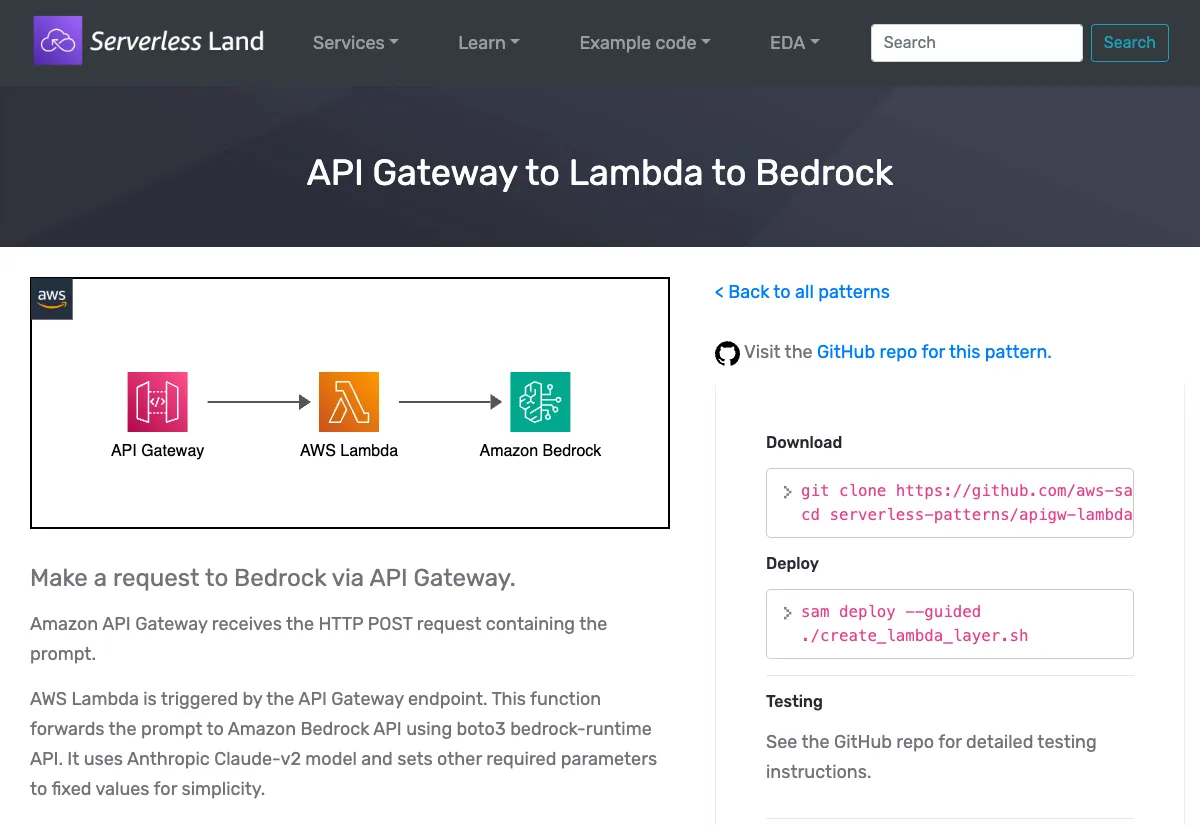The height and width of the screenshot is (825, 1200).
Task: Click the AWS logo inside the diagram corner
Action: pos(51,298)
